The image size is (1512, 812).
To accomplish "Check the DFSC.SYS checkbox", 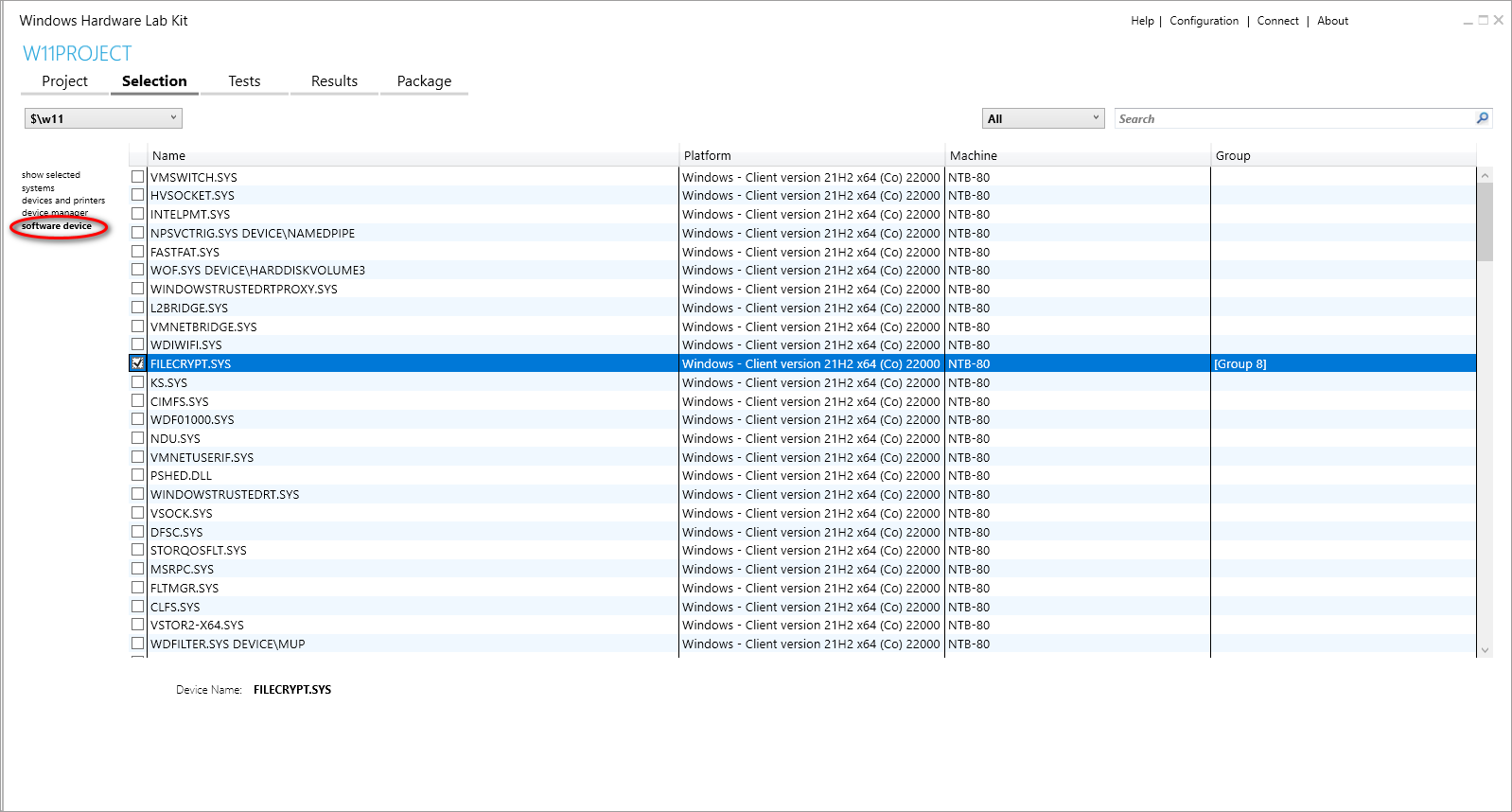I will tap(138, 532).
